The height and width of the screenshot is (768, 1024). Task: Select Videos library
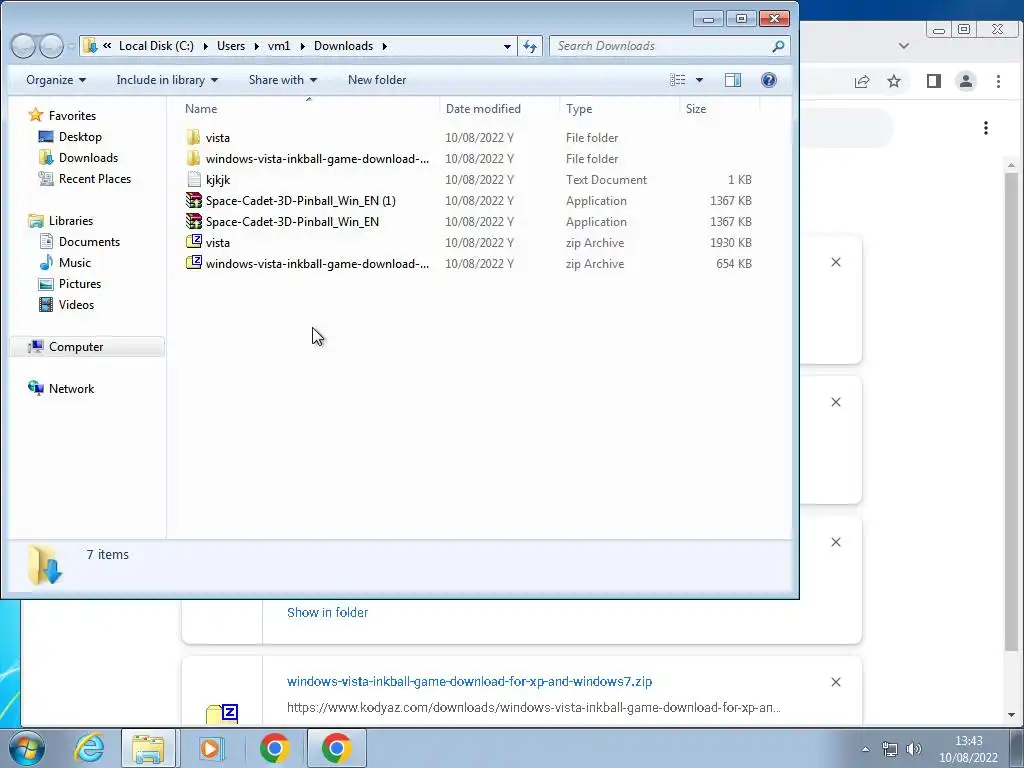click(76, 304)
